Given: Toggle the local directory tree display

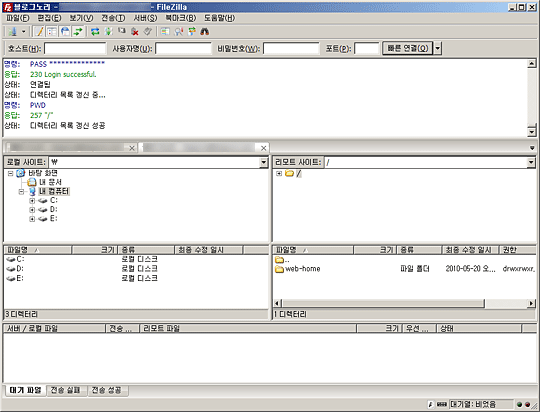Looking at the screenshot, I should (52, 32).
